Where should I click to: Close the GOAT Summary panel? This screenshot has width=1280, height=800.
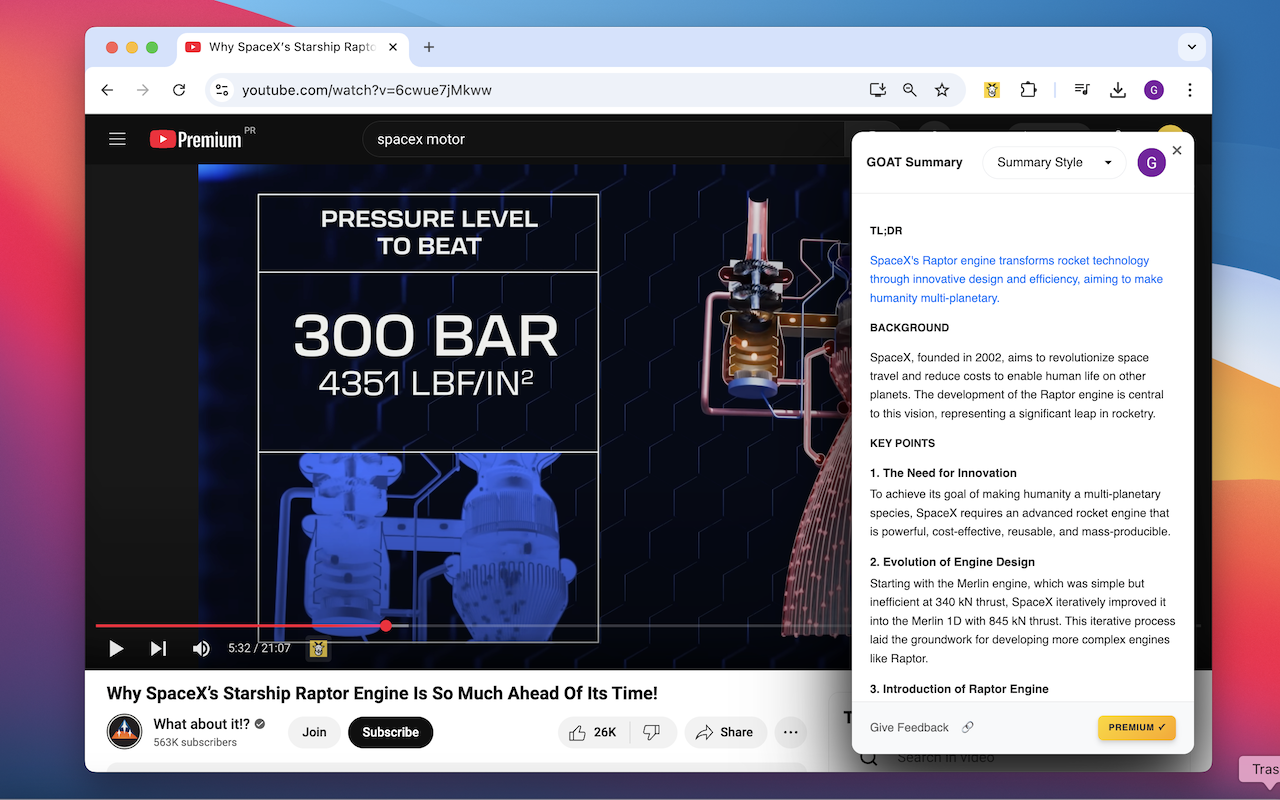tap(1177, 150)
